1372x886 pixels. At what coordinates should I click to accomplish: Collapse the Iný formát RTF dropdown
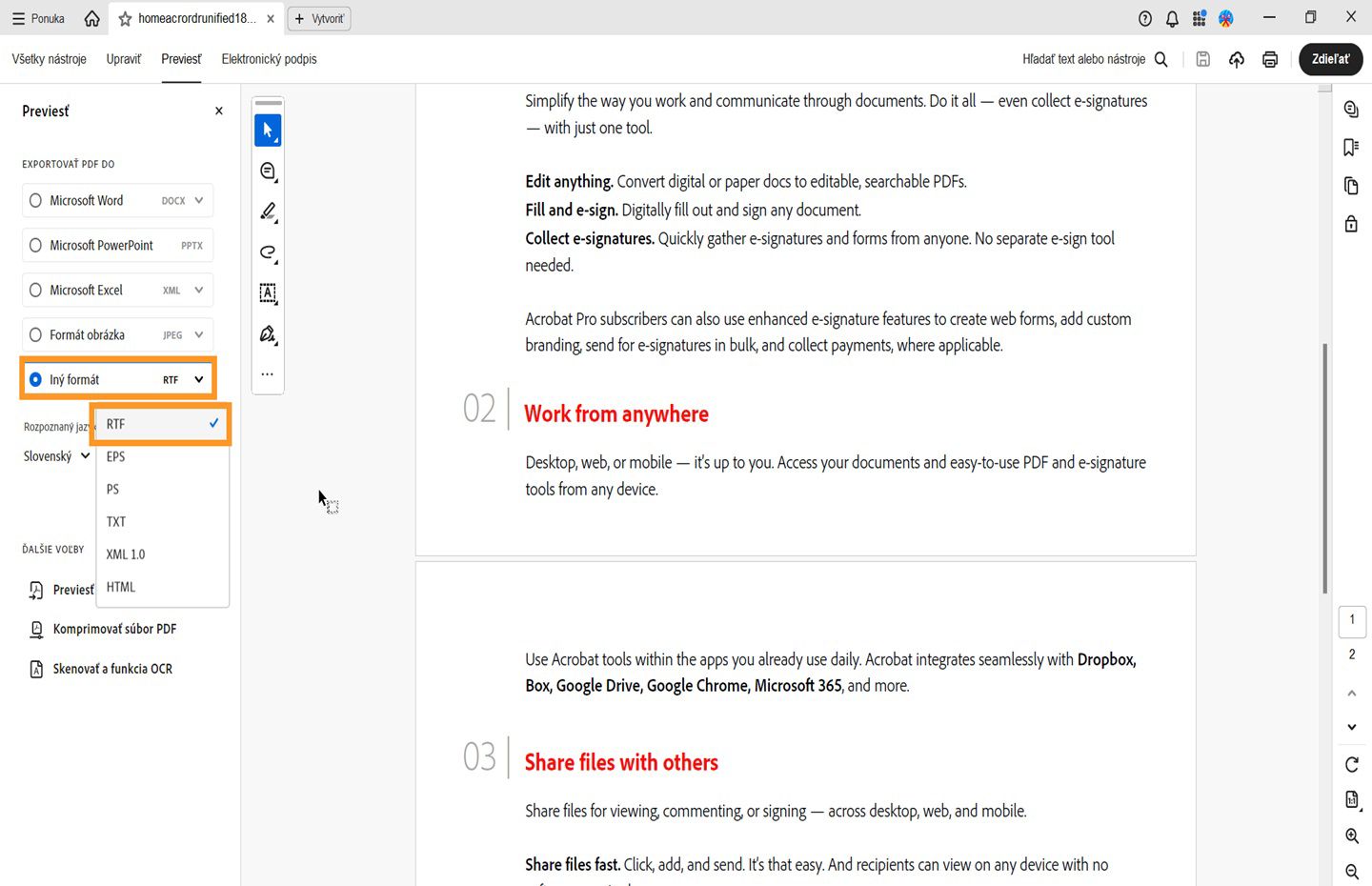pyautogui.click(x=199, y=379)
